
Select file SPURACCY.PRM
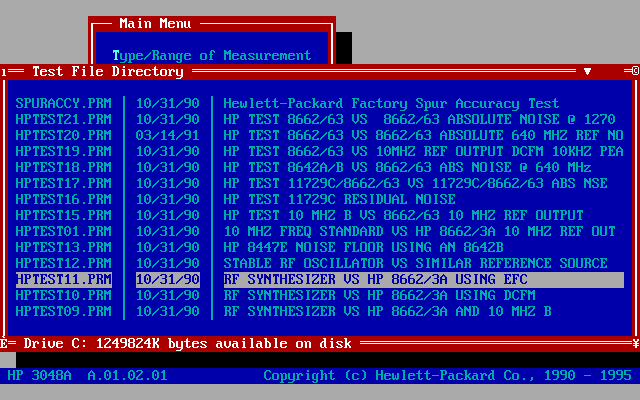64,103
